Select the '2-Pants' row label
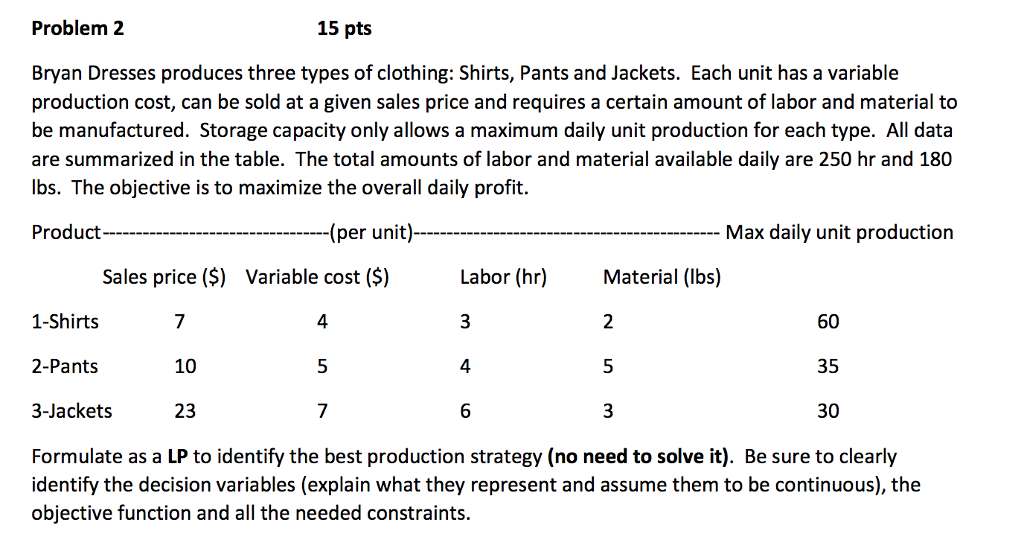Screen dimensions: 1024x560 [x=65, y=366]
